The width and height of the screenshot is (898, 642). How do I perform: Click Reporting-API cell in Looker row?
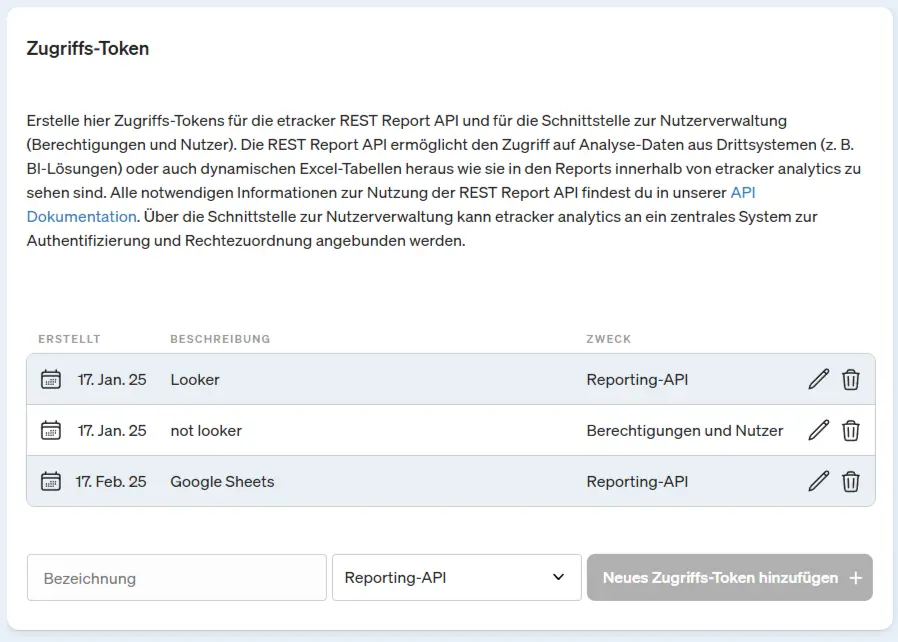637,380
